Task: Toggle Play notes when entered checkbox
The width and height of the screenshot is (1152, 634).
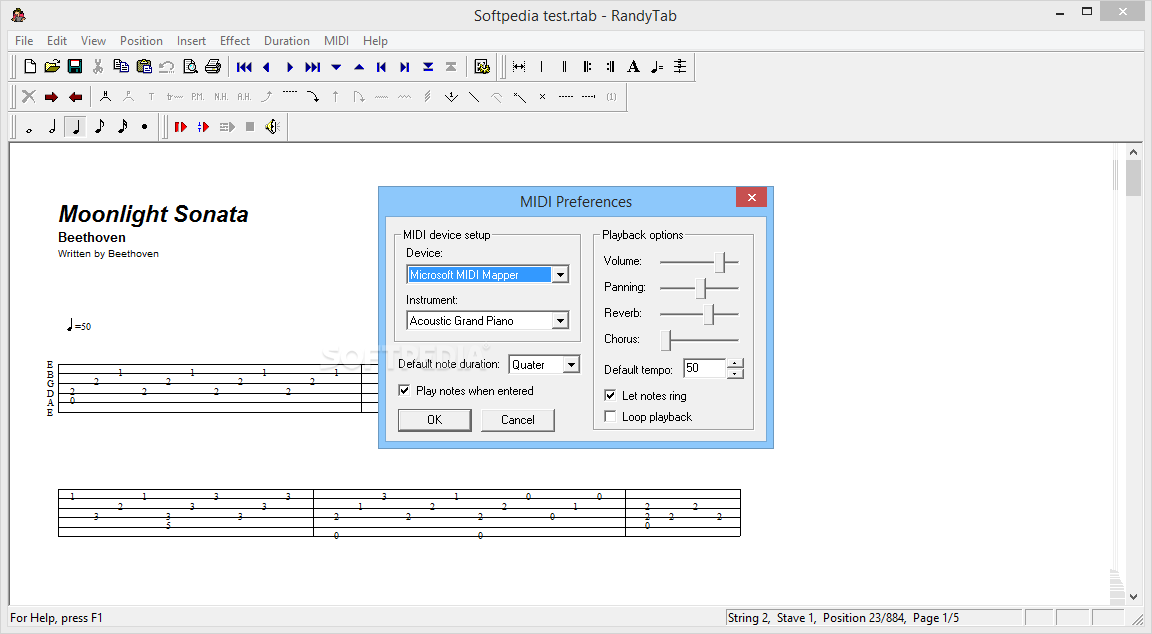Action: click(x=404, y=390)
